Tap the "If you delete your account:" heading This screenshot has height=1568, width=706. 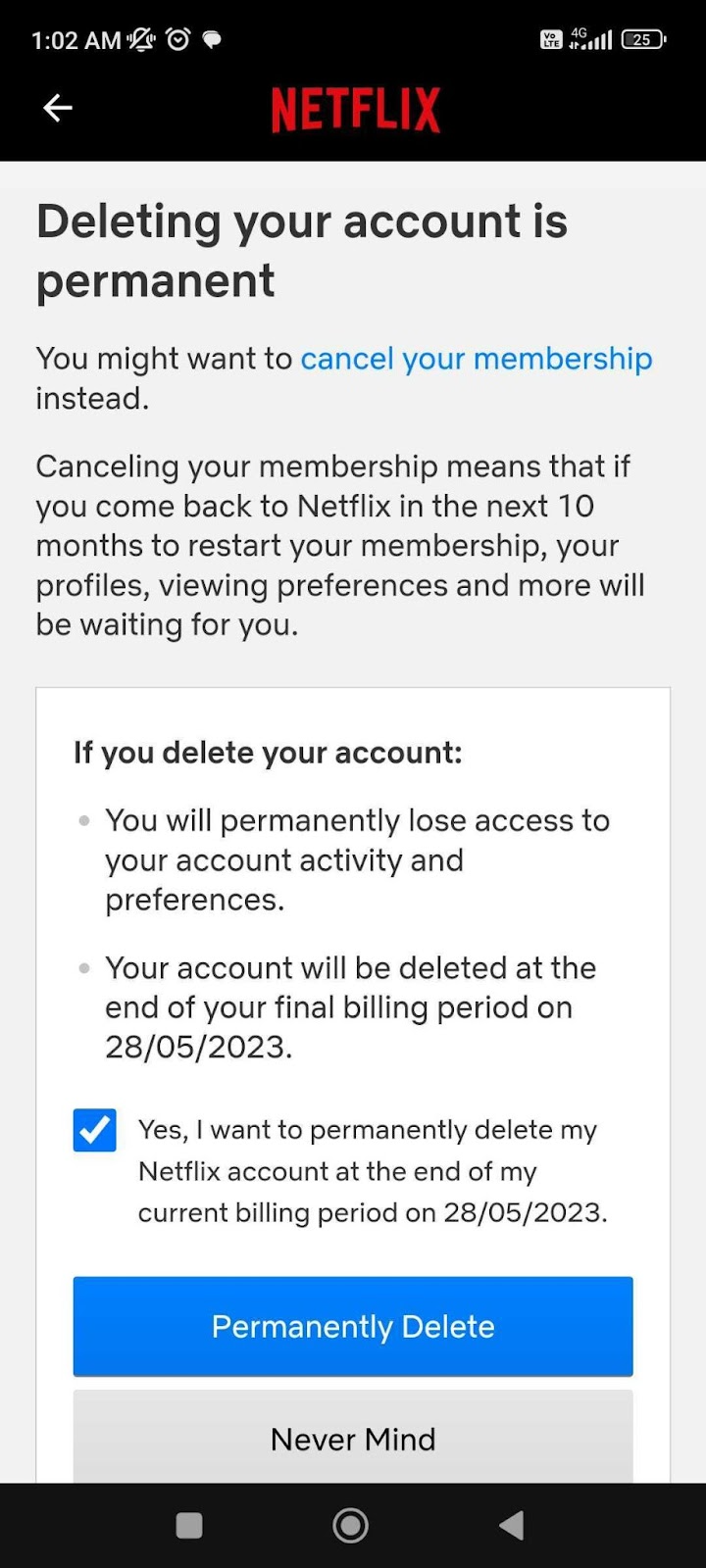tap(268, 753)
